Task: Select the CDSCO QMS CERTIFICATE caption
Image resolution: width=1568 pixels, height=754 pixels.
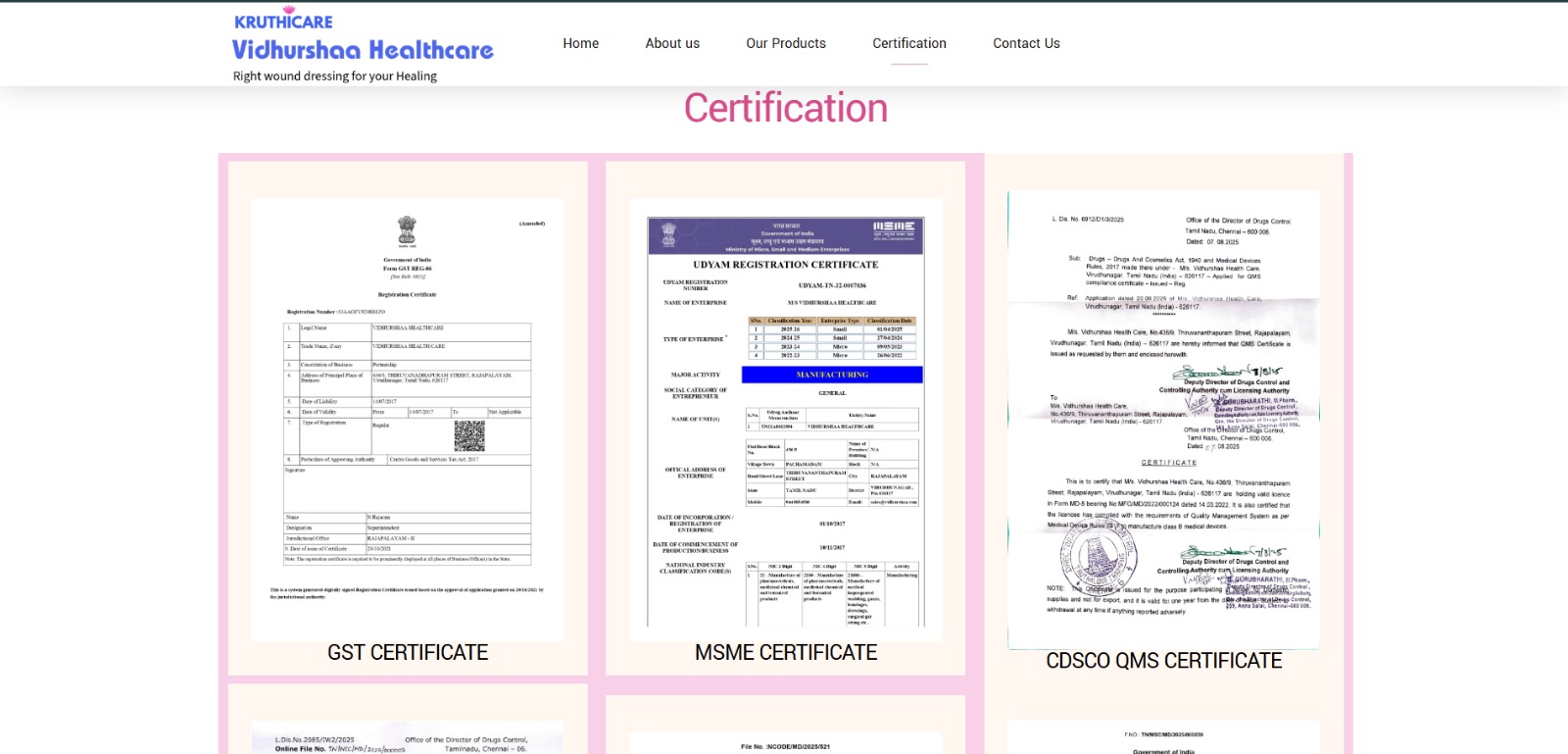Action: click(1163, 661)
